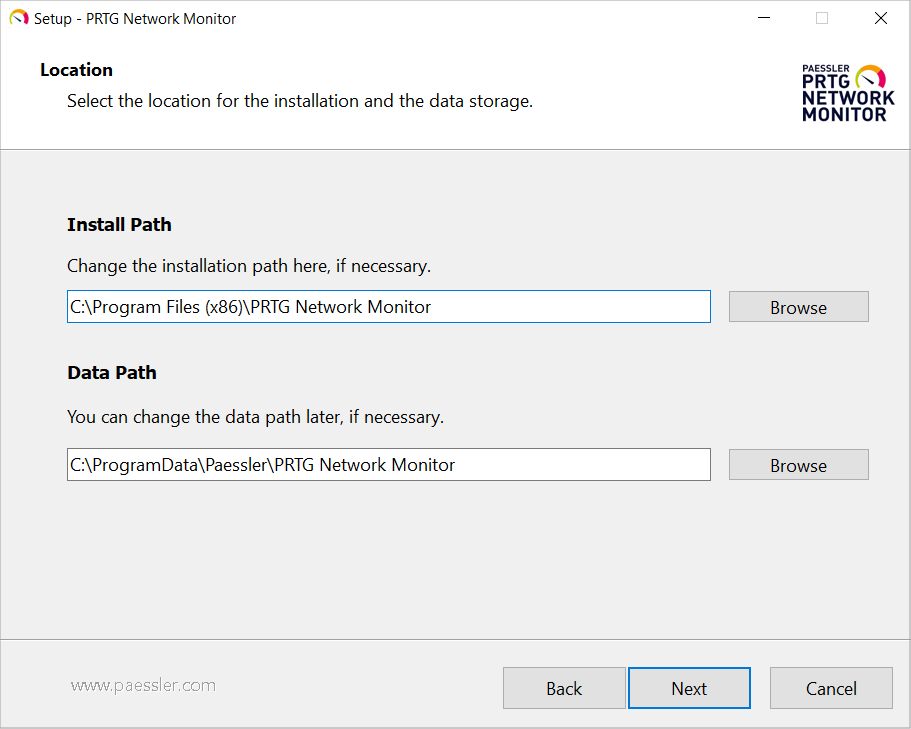Cancel the PRTG installation

[x=831, y=688]
